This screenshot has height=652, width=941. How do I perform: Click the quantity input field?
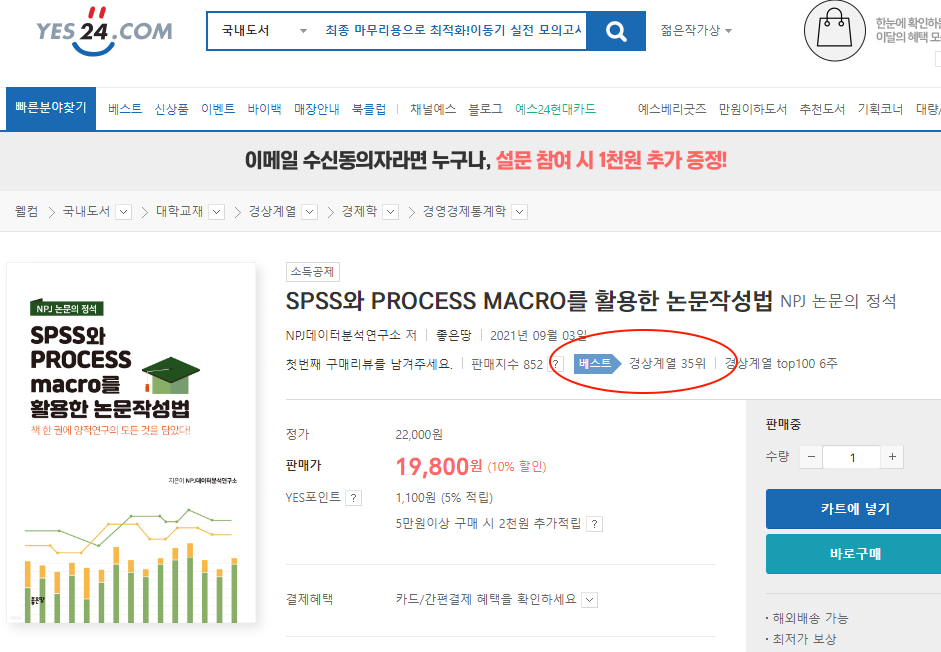coord(852,457)
